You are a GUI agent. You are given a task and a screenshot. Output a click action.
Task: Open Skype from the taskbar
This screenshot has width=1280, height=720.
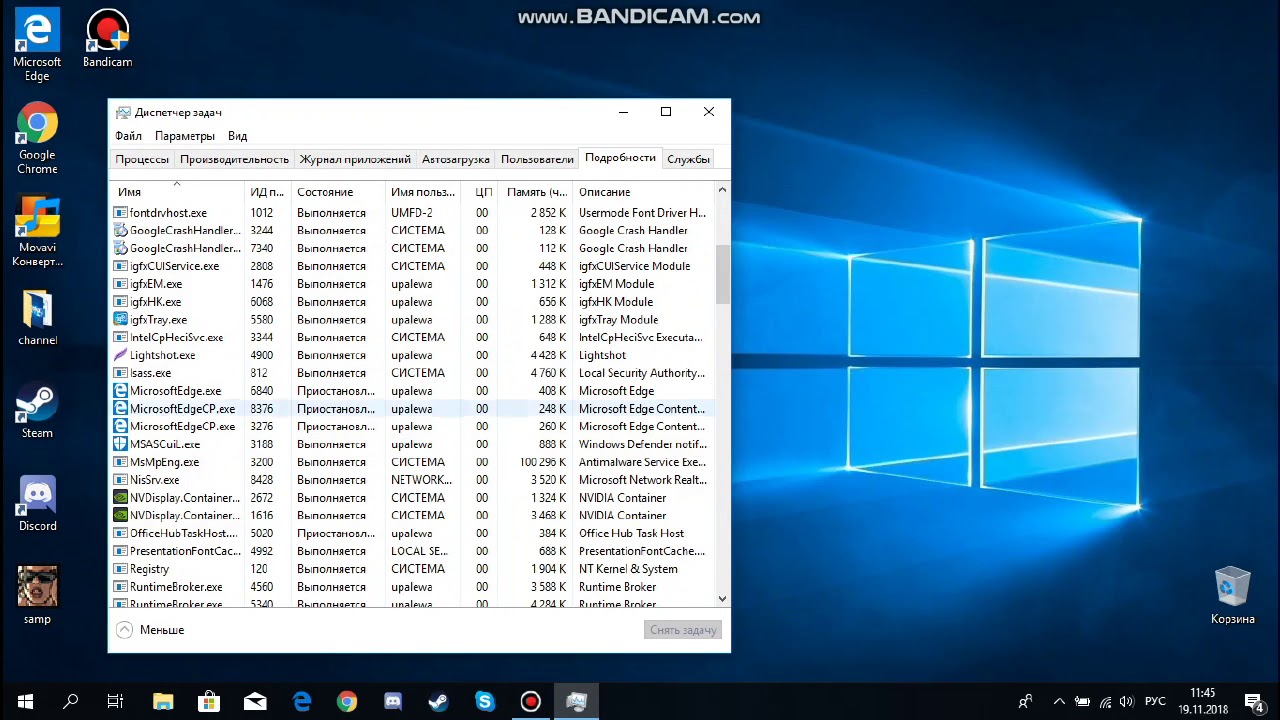pos(485,702)
